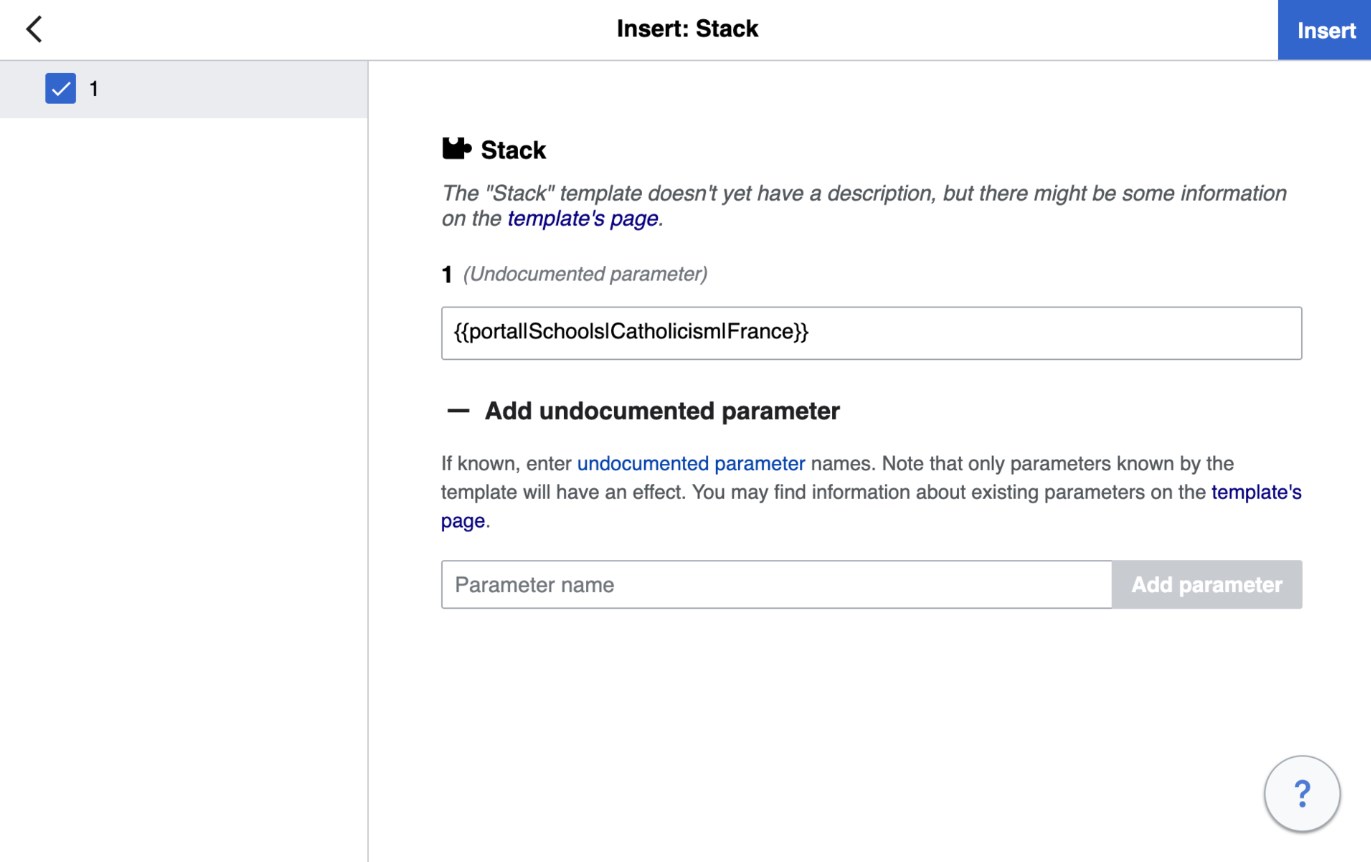1371x862 pixels.
Task: Click the greyed Add parameter button
Action: point(1207,585)
